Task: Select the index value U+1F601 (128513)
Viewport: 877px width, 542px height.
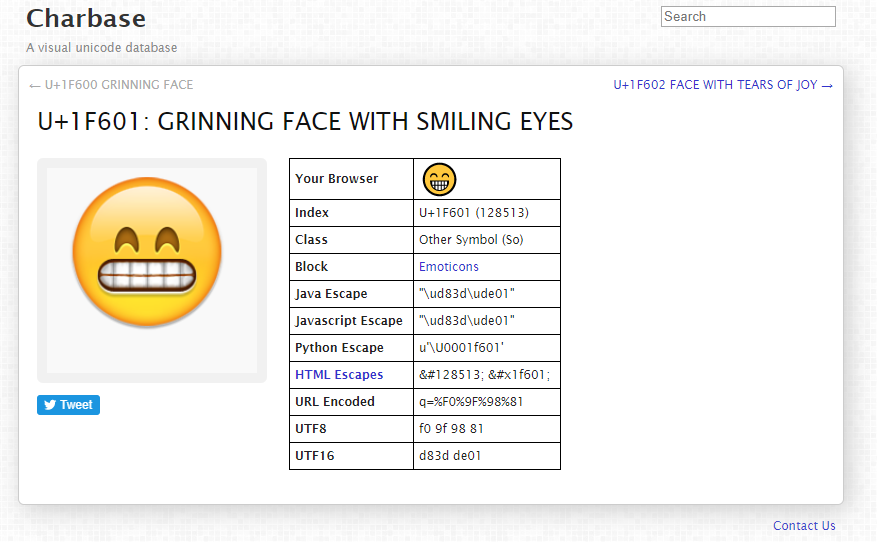Action: [474, 213]
